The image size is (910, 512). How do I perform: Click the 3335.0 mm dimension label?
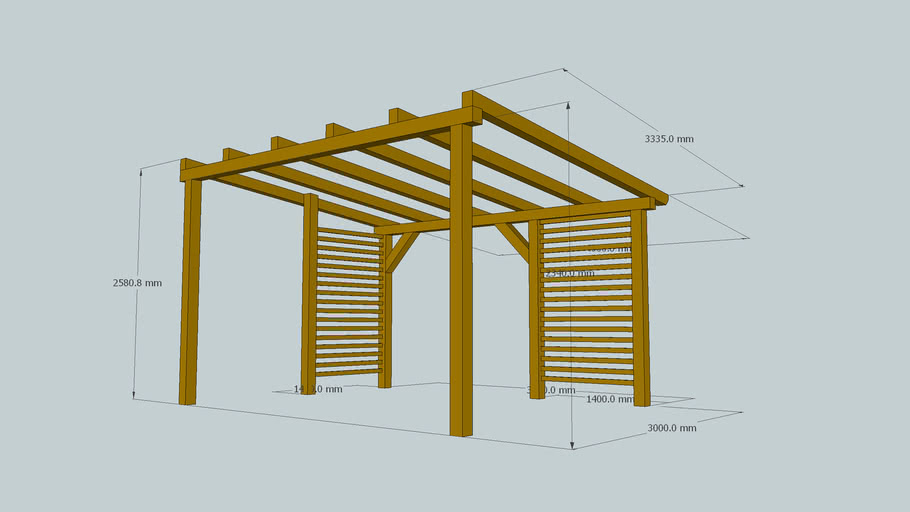(x=669, y=140)
